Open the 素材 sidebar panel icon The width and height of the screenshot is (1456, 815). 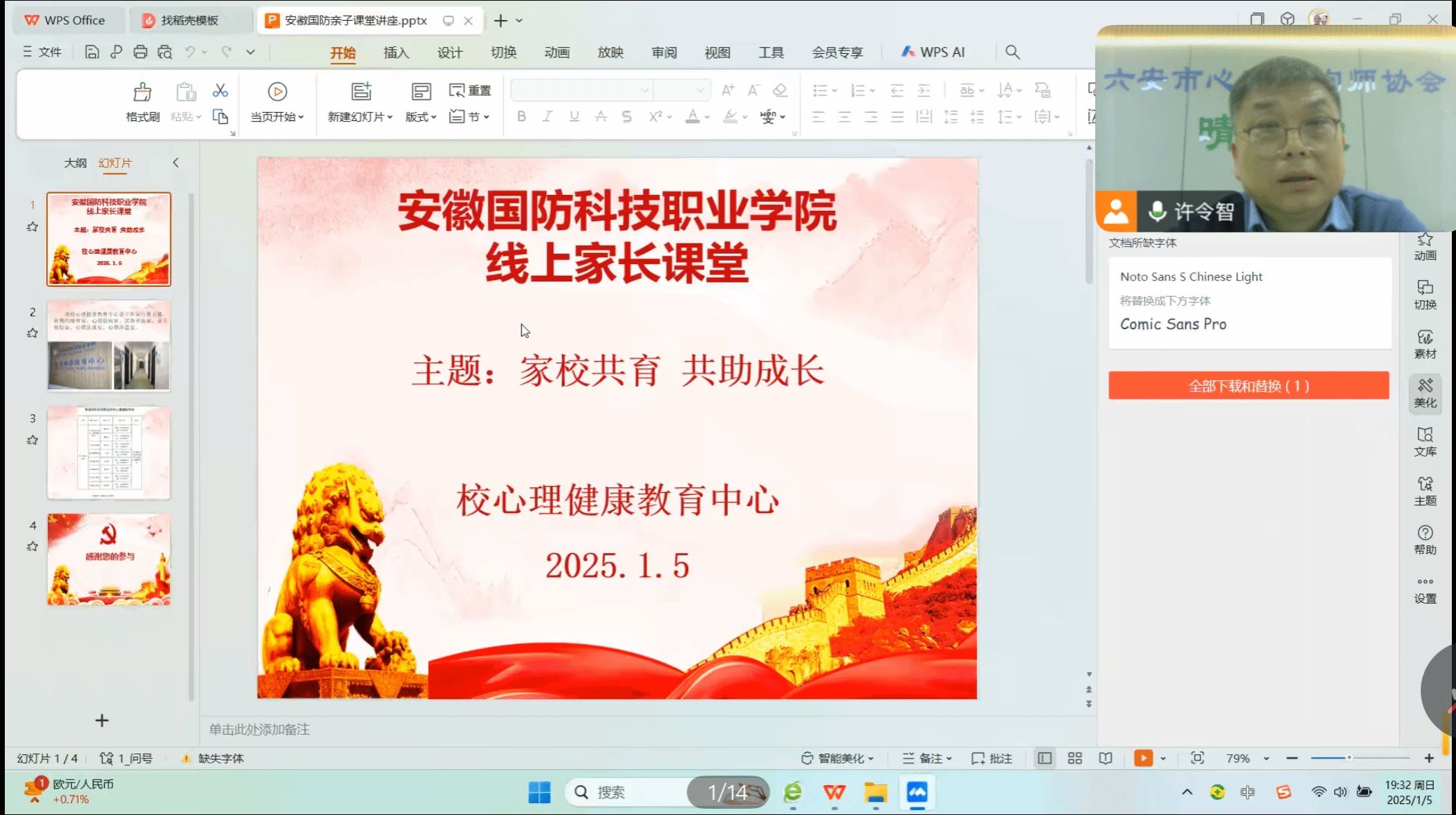tap(1425, 343)
